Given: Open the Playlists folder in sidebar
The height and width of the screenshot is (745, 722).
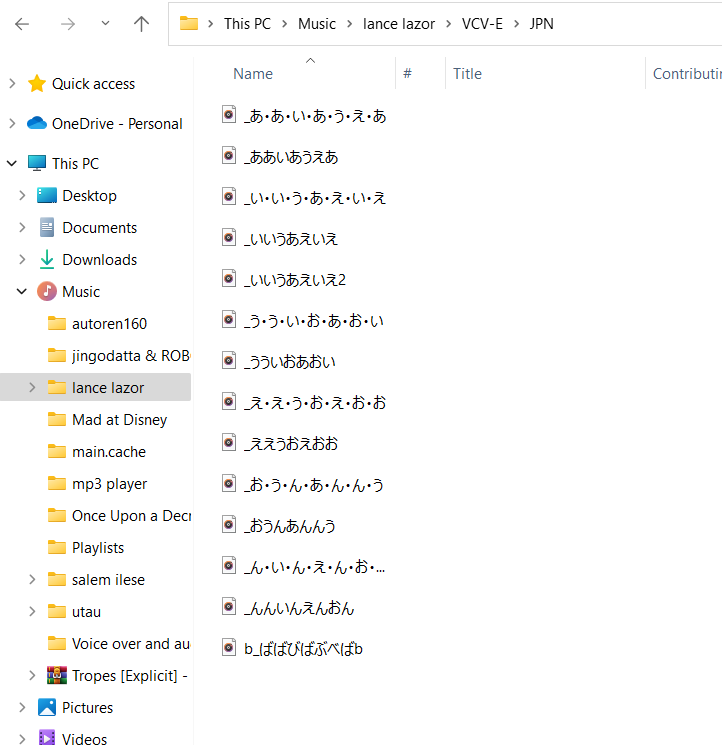Looking at the screenshot, I should (x=98, y=547).
